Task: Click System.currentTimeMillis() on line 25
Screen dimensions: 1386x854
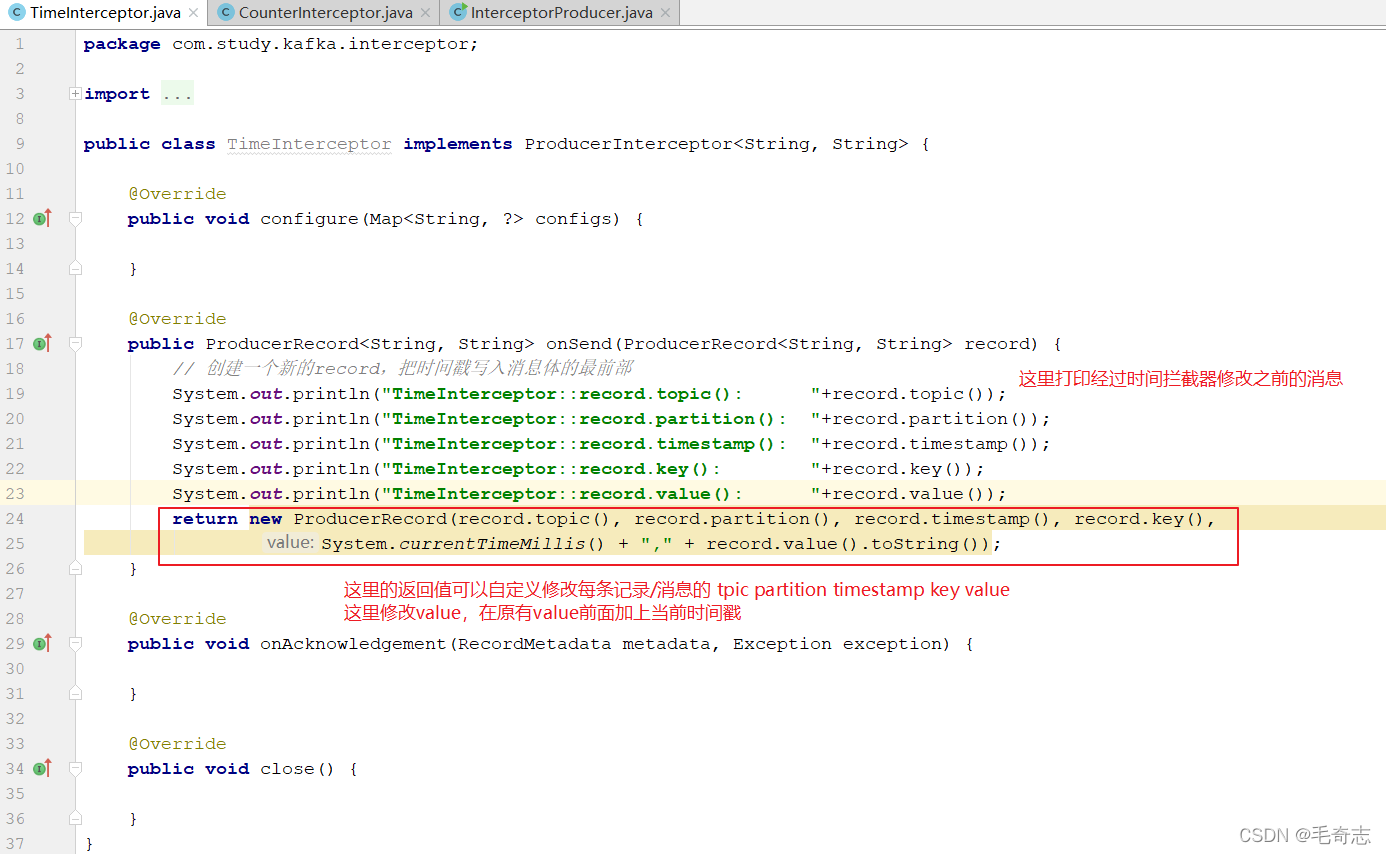Action: 463,544
